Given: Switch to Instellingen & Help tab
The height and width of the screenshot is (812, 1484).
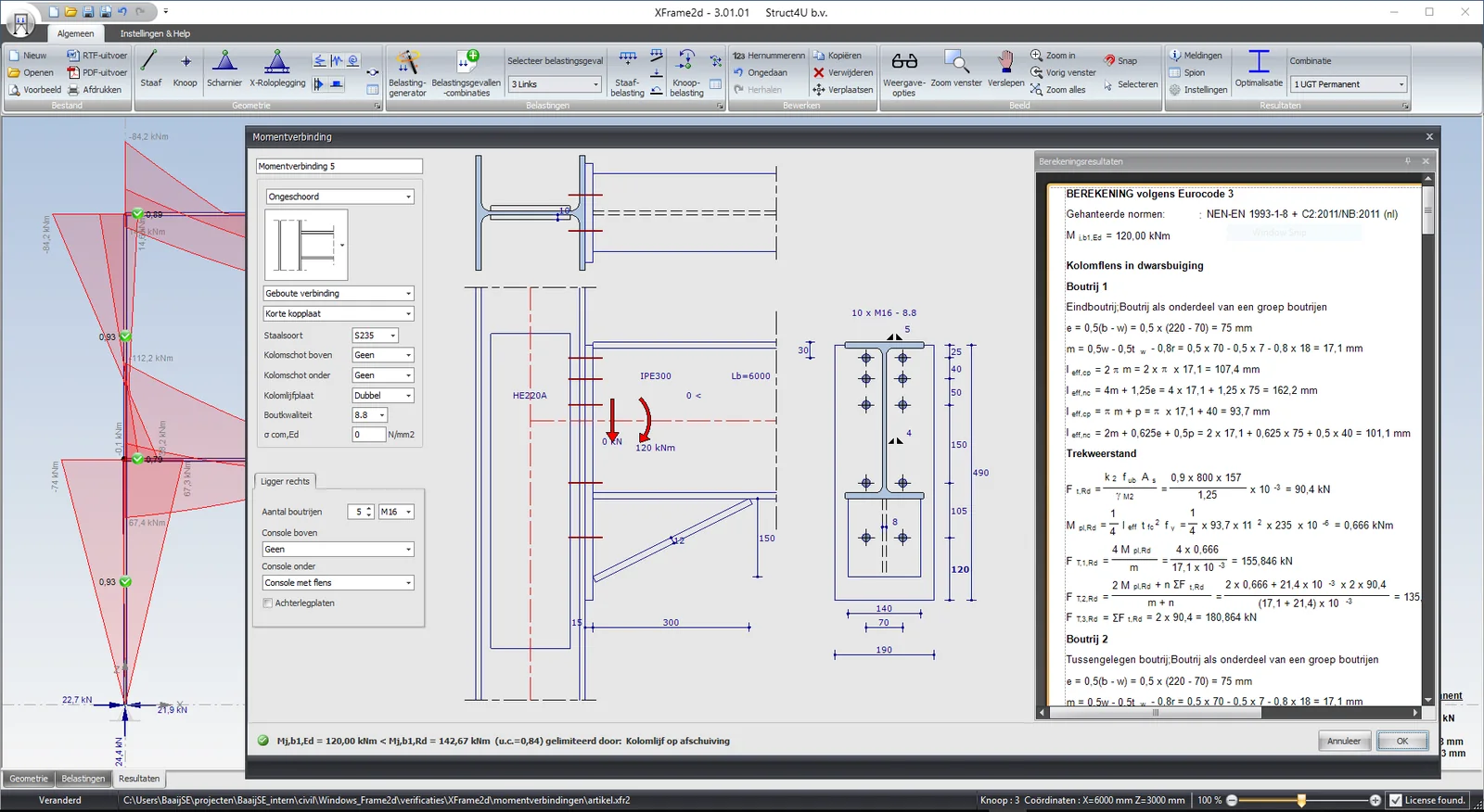Looking at the screenshot, I should tap(155, 33).
